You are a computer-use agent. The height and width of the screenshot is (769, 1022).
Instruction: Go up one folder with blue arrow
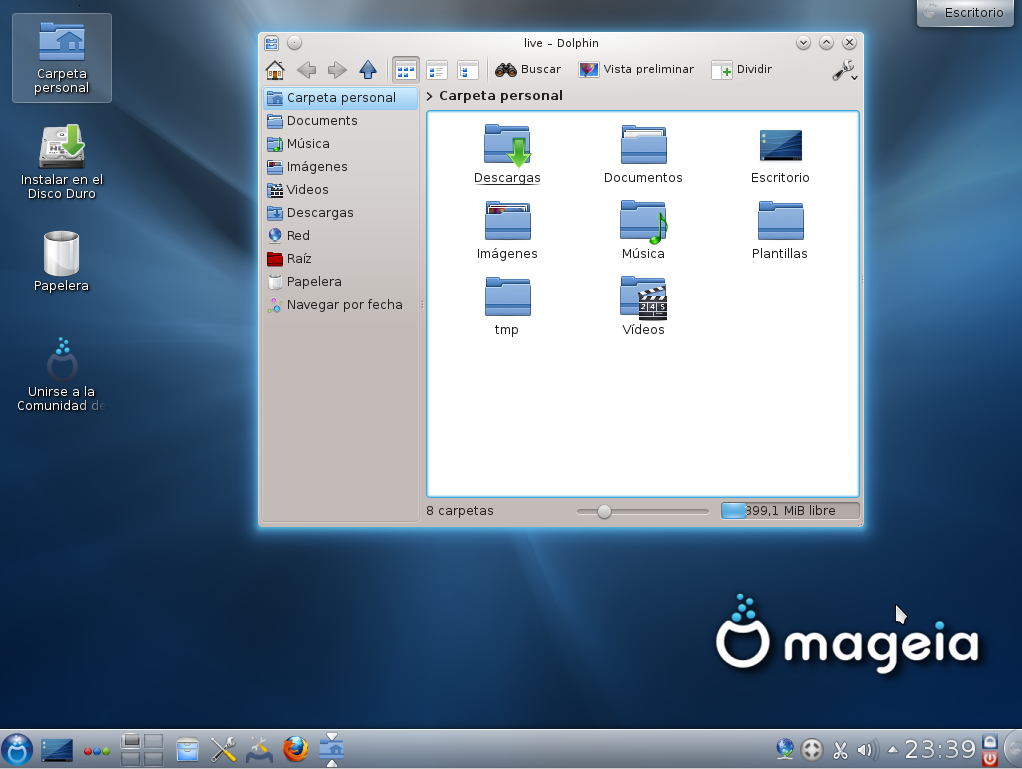[368, 70]
